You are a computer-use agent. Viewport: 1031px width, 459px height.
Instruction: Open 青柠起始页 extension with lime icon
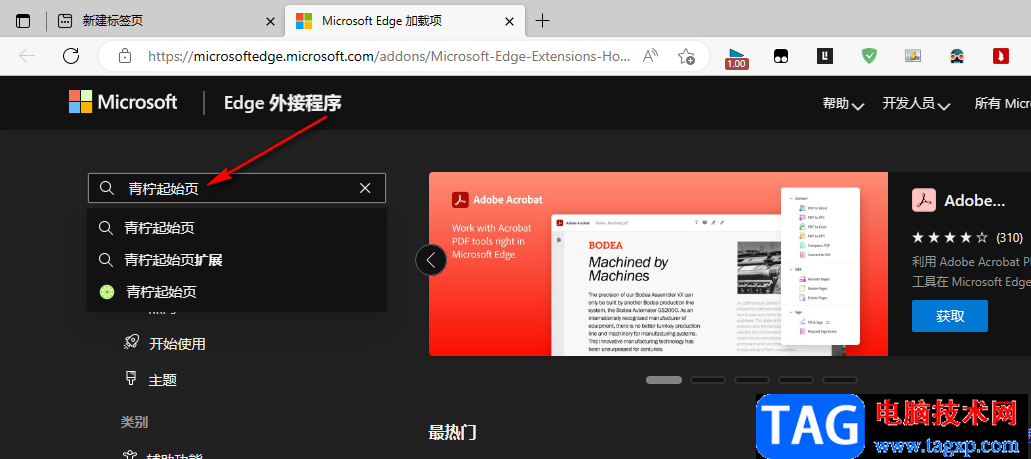pyautogui.click(x=237, y=292)
